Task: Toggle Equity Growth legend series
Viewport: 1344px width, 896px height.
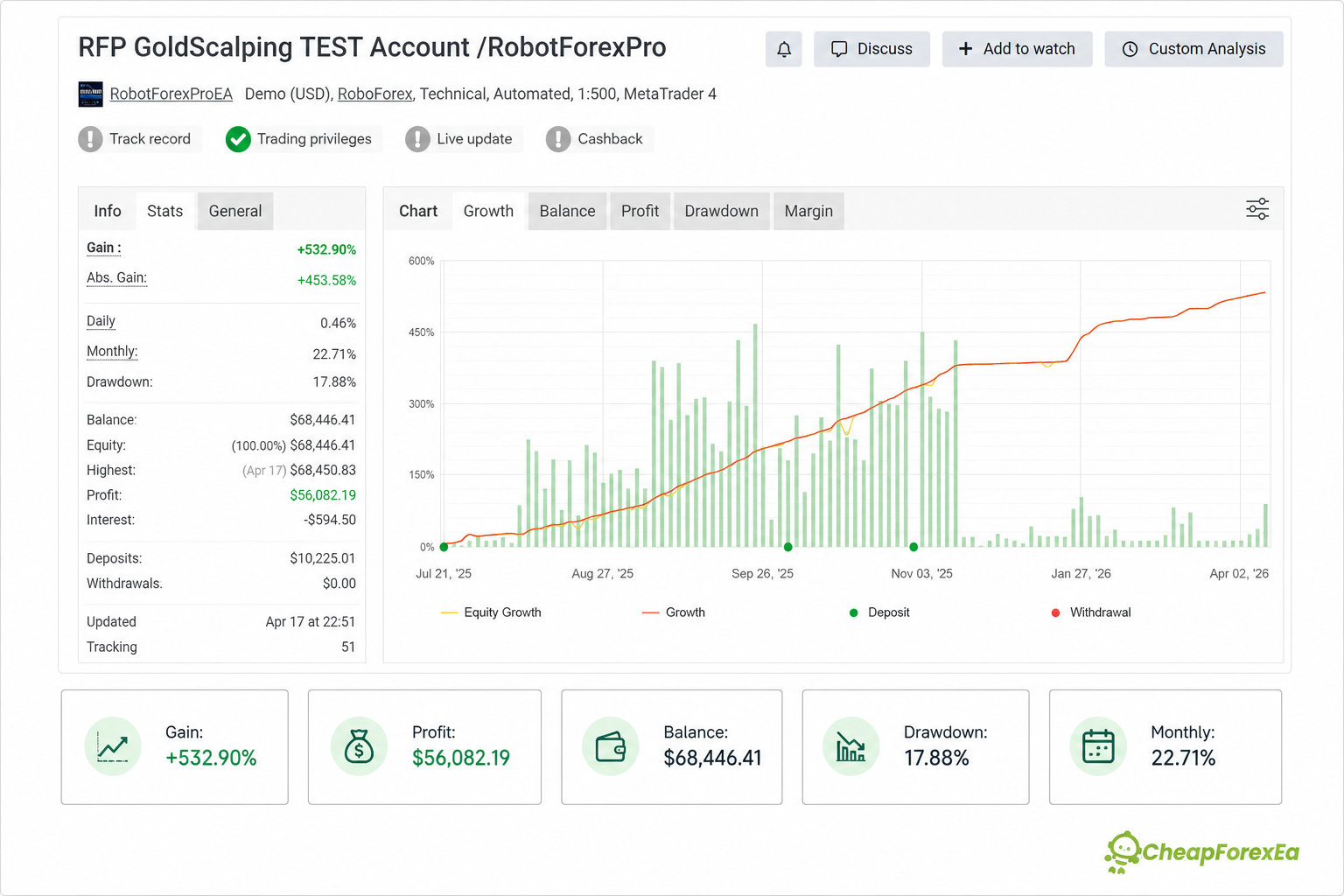Action: click(x=491, y=612)
